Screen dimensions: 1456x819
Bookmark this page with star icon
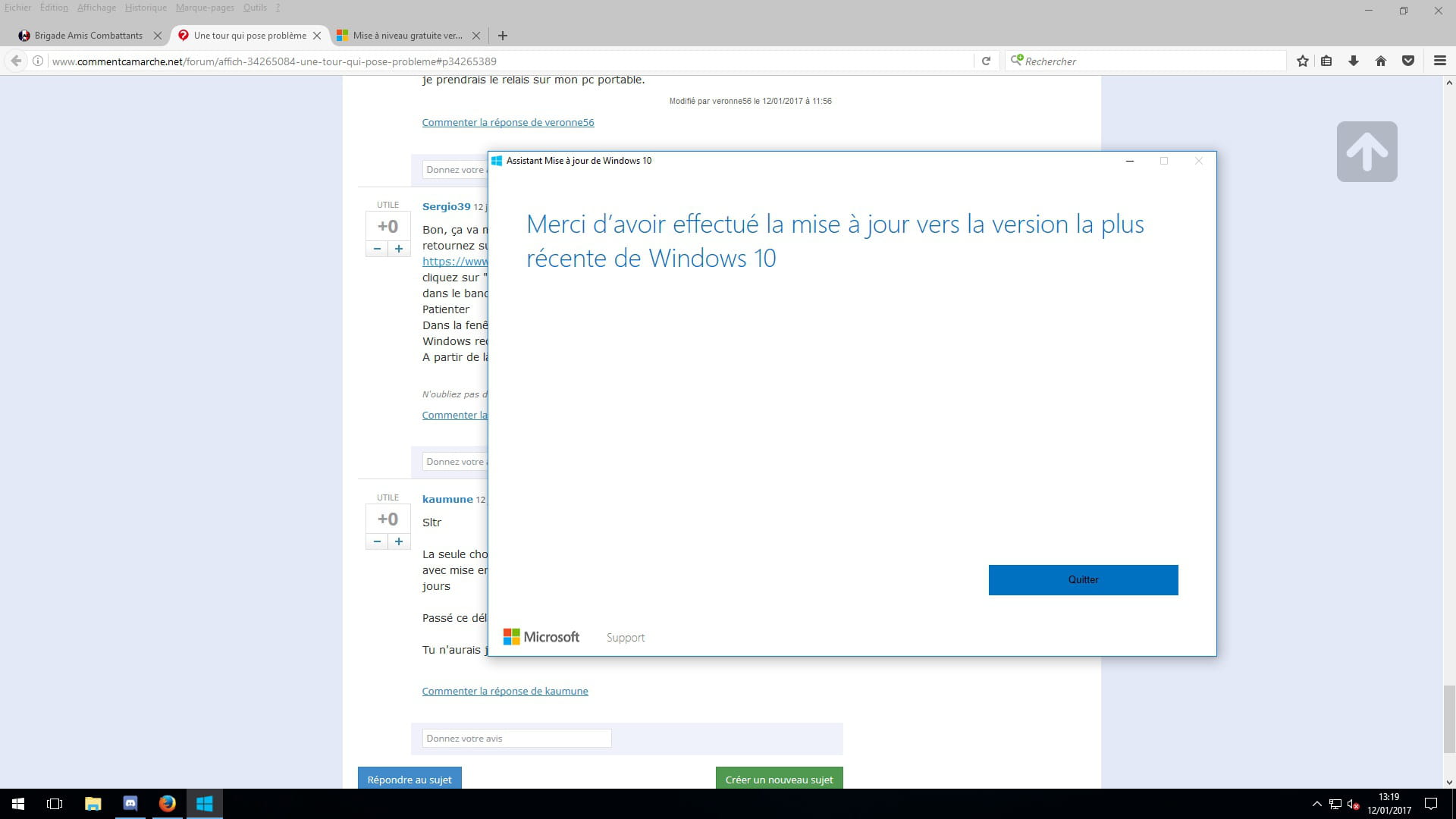click(1303, 61)
